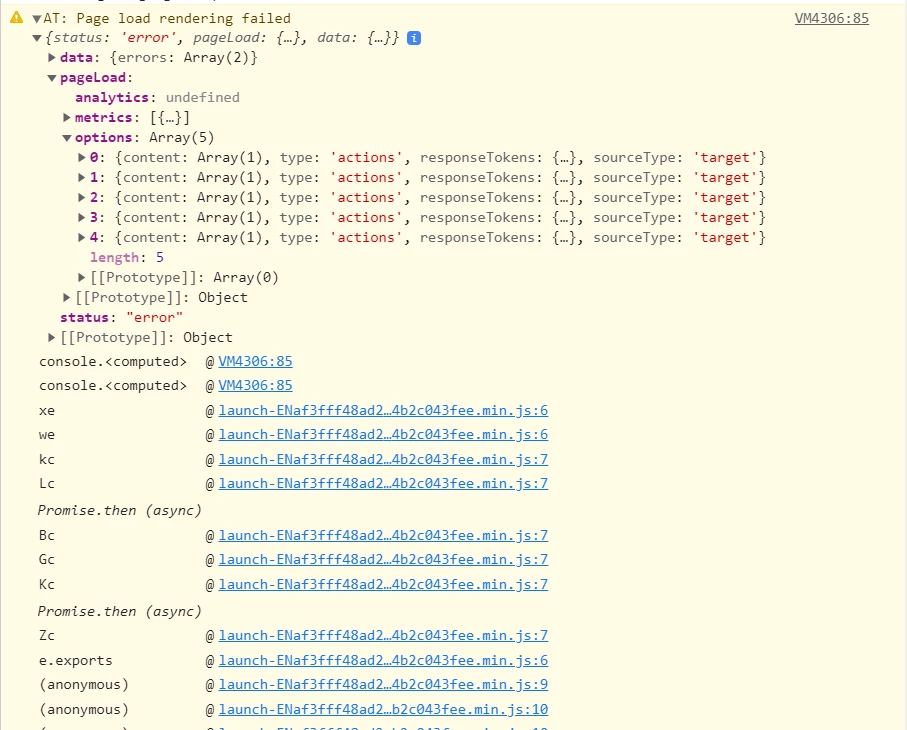907x730 pixels.
Task: Open the we stack frame launch link
Action: [x=383, y=435]
